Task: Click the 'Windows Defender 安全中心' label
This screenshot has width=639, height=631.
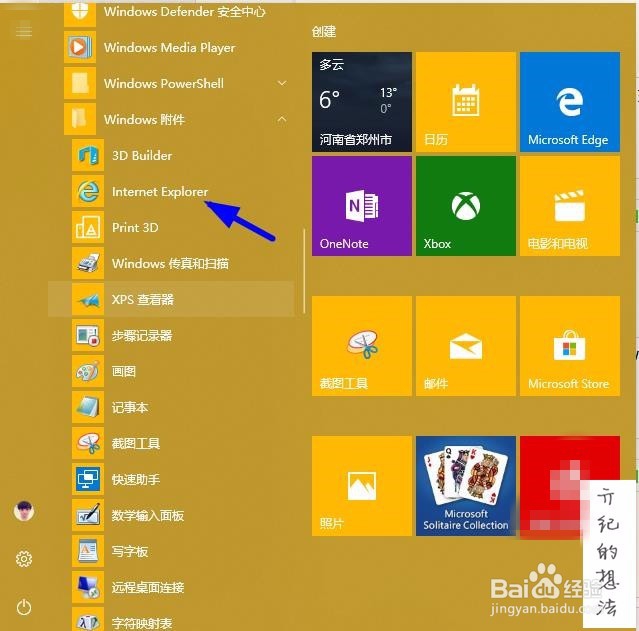Action: tap(185, 11)
